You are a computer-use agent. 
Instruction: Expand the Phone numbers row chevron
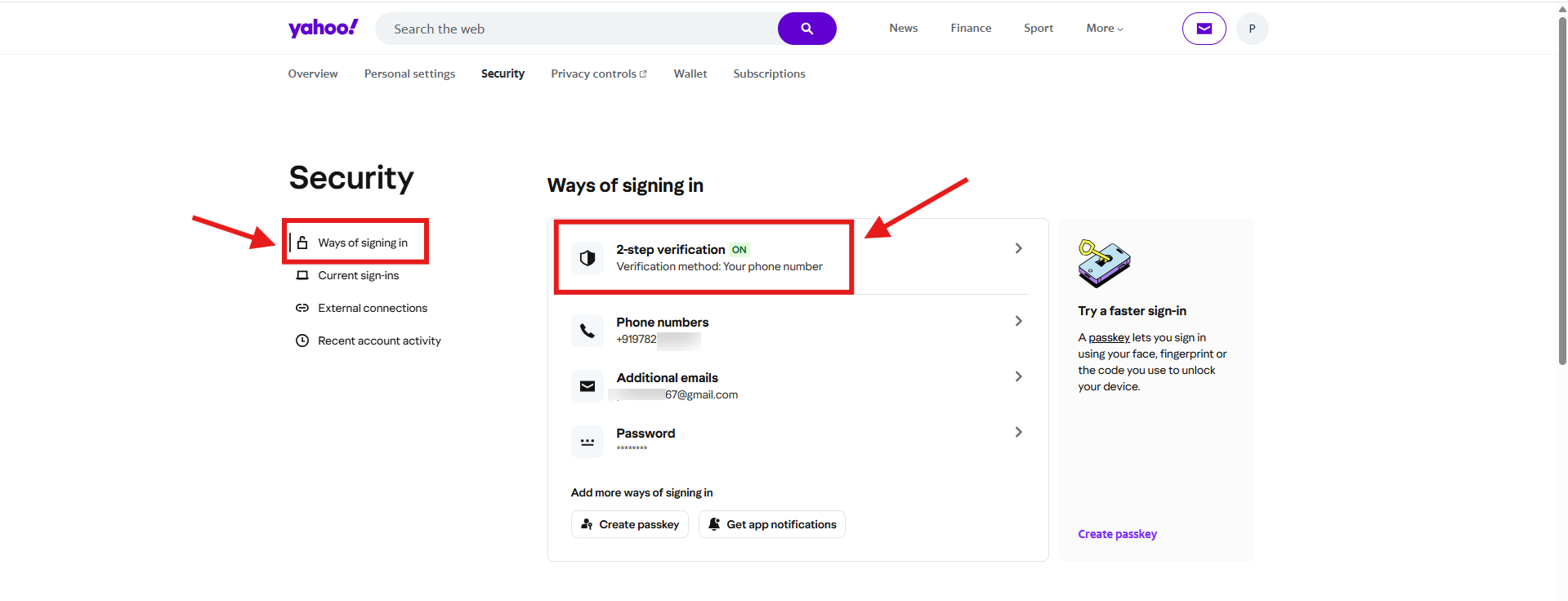(x=1018, y=321)
